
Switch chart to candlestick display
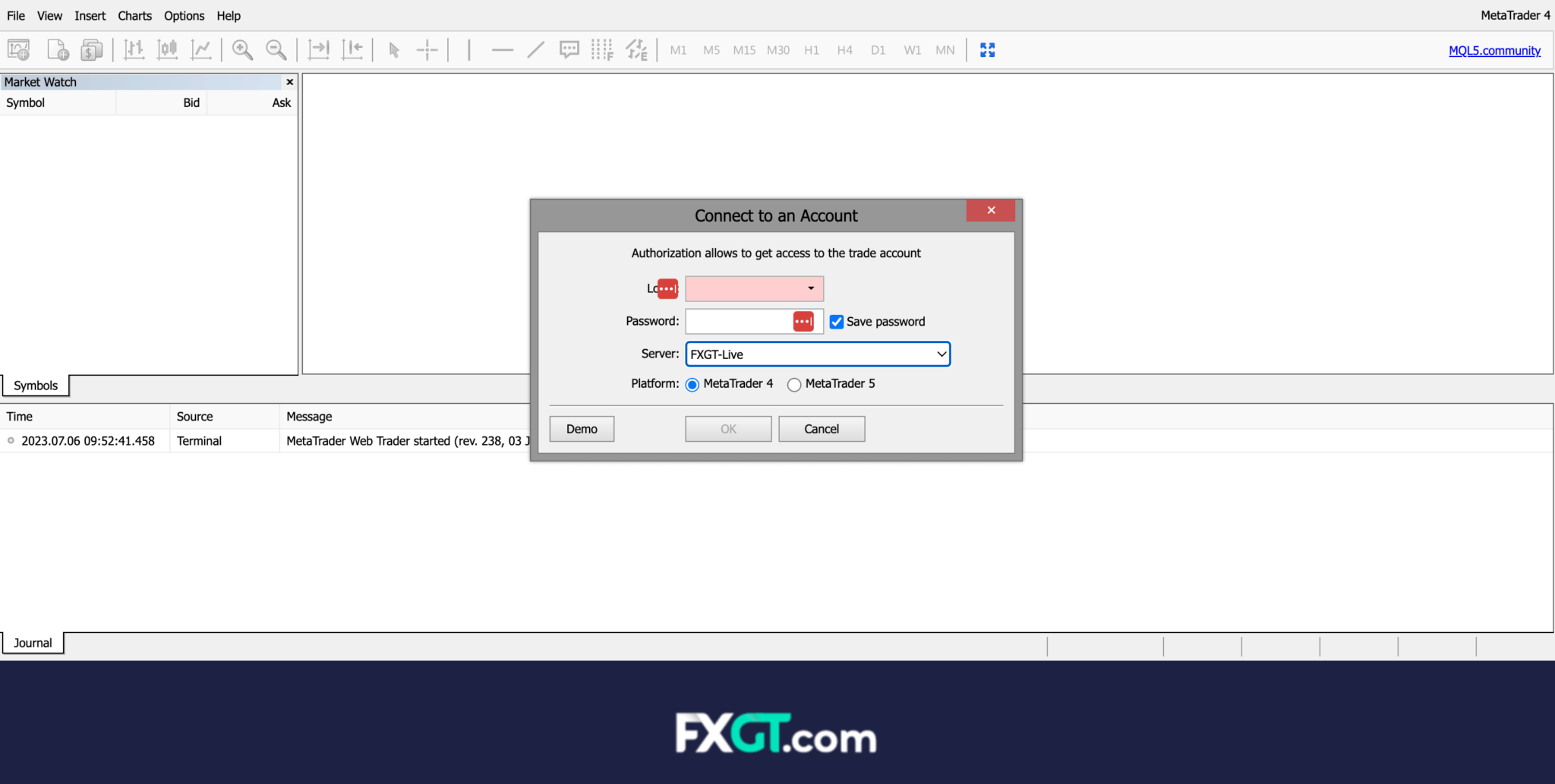tap(167, 49)
